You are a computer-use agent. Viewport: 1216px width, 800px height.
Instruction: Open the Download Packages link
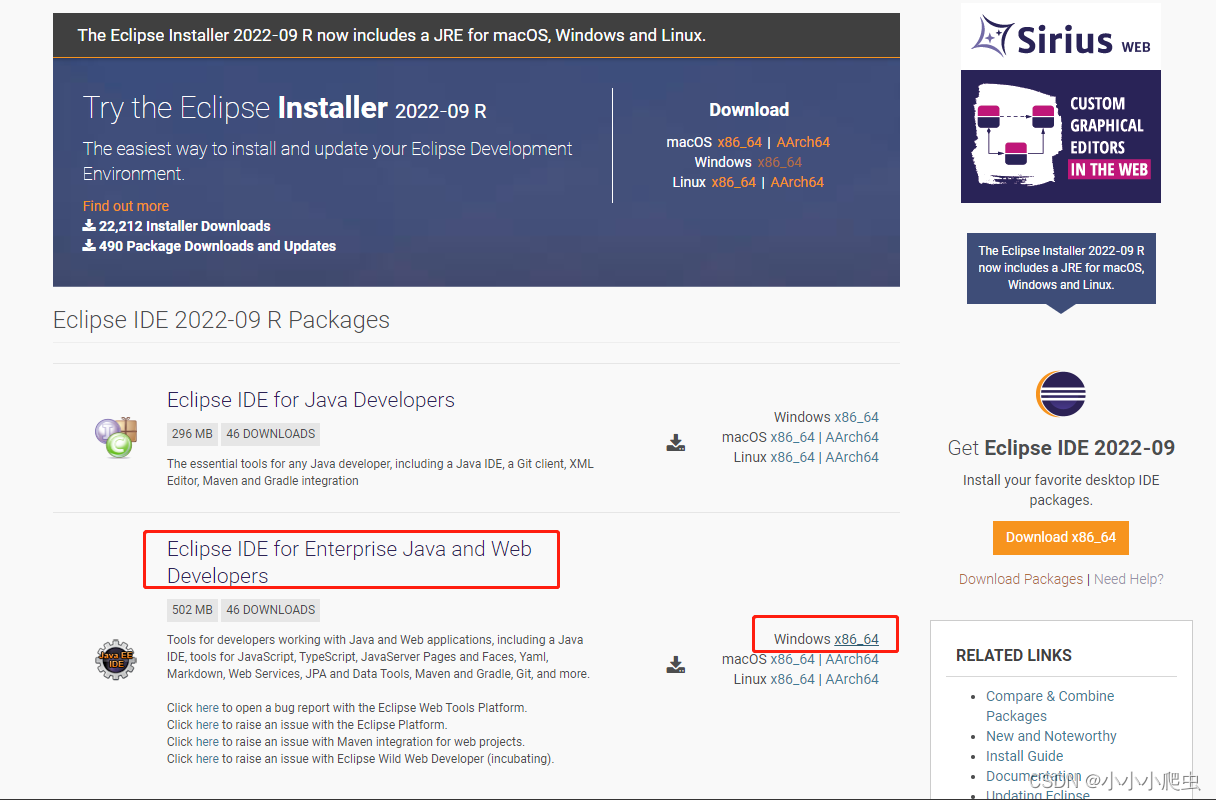click(1021, 579)
